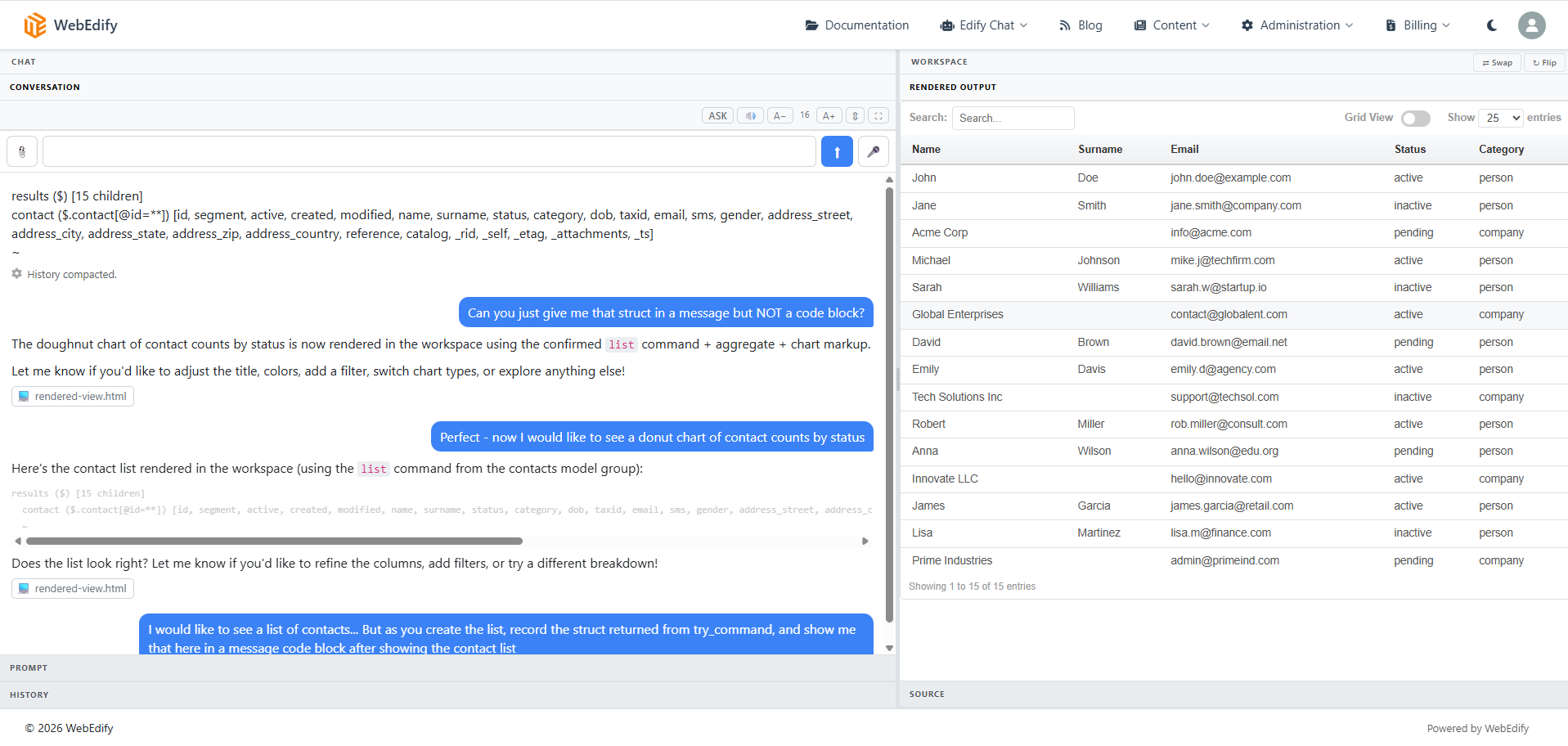Sort table by Email column
The image size is (1568, 746).
[x=1184, y=150]
